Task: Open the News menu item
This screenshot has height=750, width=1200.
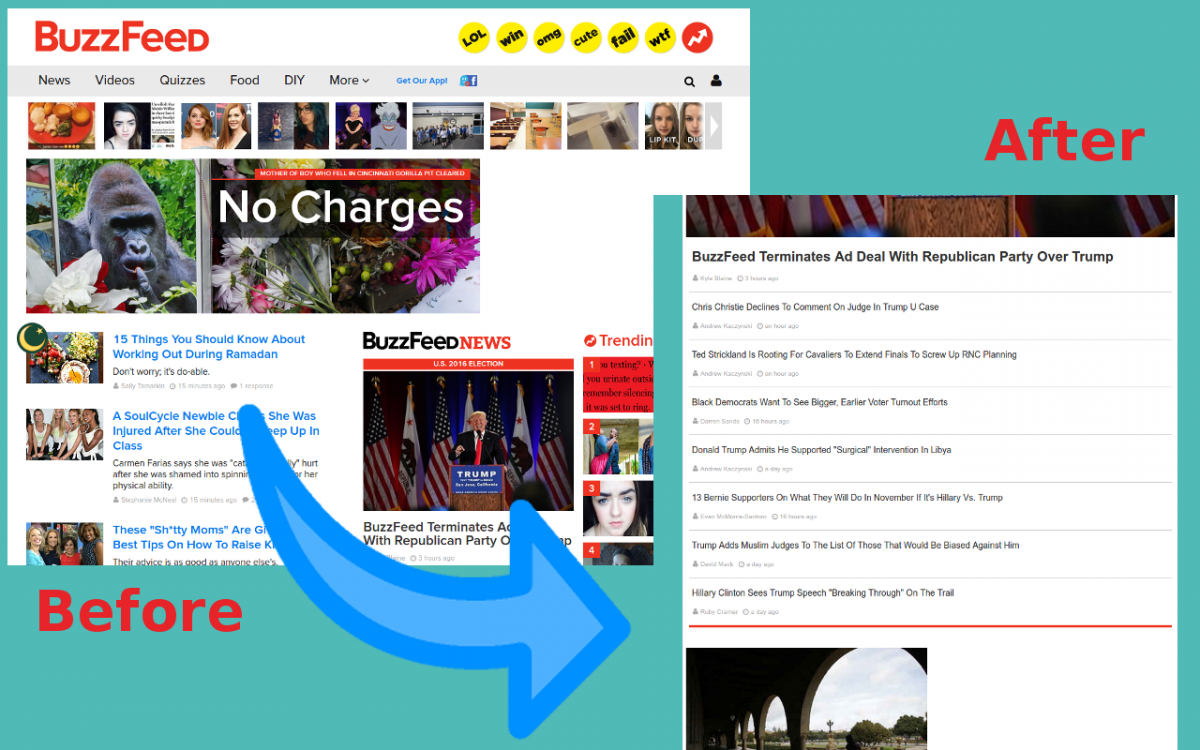Action: [54, 80]
